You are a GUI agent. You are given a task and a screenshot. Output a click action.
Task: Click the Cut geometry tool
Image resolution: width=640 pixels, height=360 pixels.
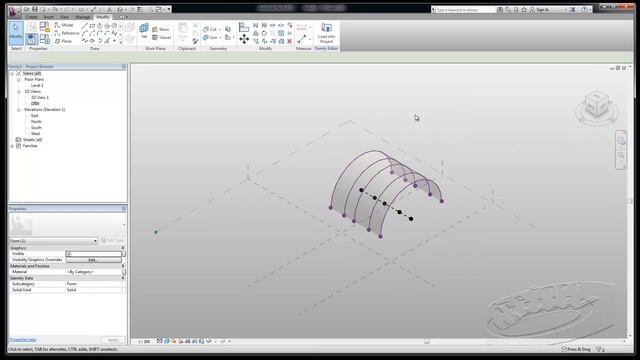[x=210, y=29]
